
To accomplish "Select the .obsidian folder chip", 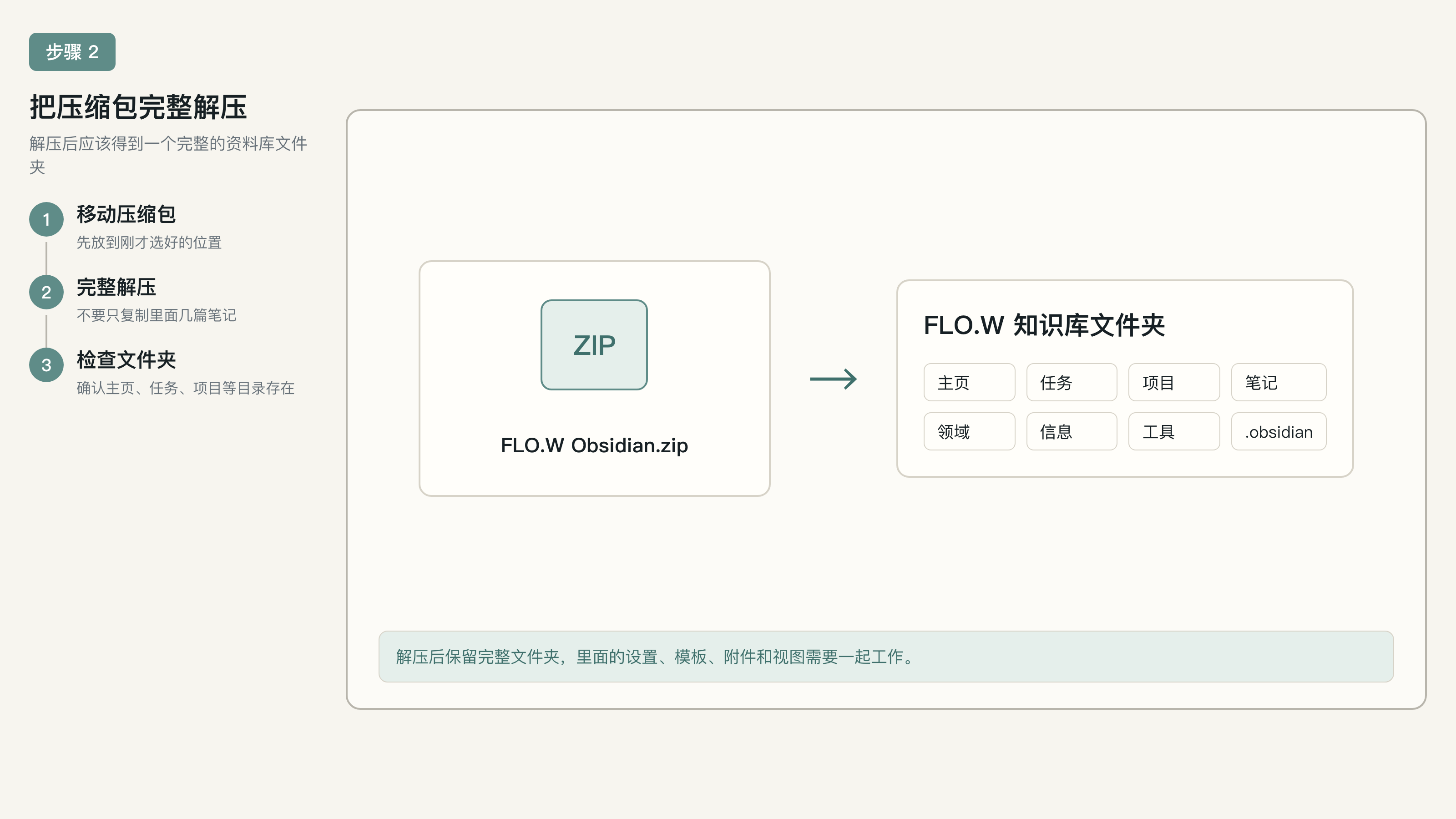I will tap(1279, 432).
